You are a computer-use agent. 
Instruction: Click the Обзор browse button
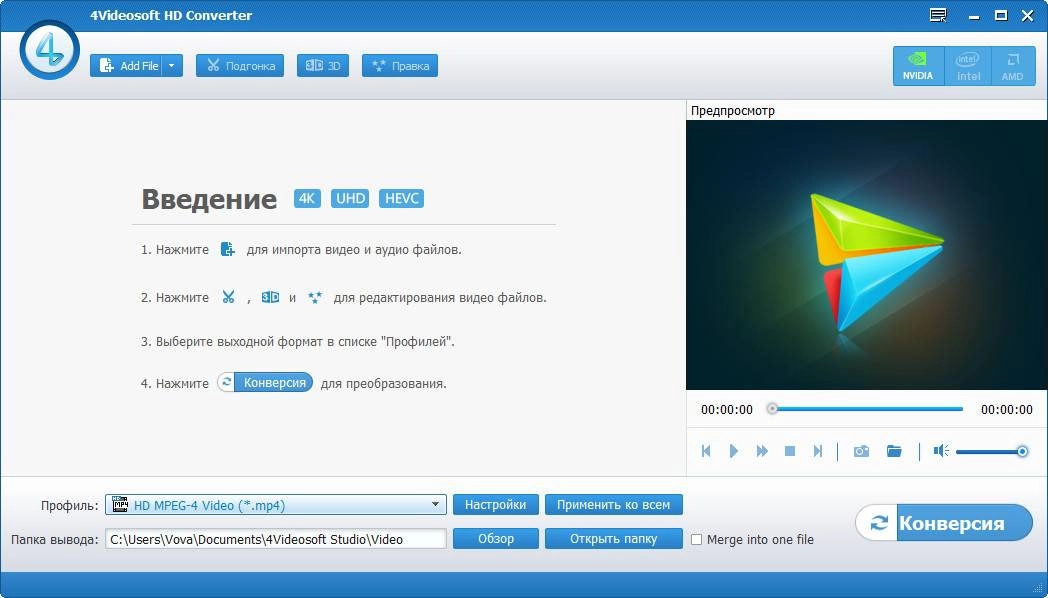pyautogui.click(x=495, y=539)
